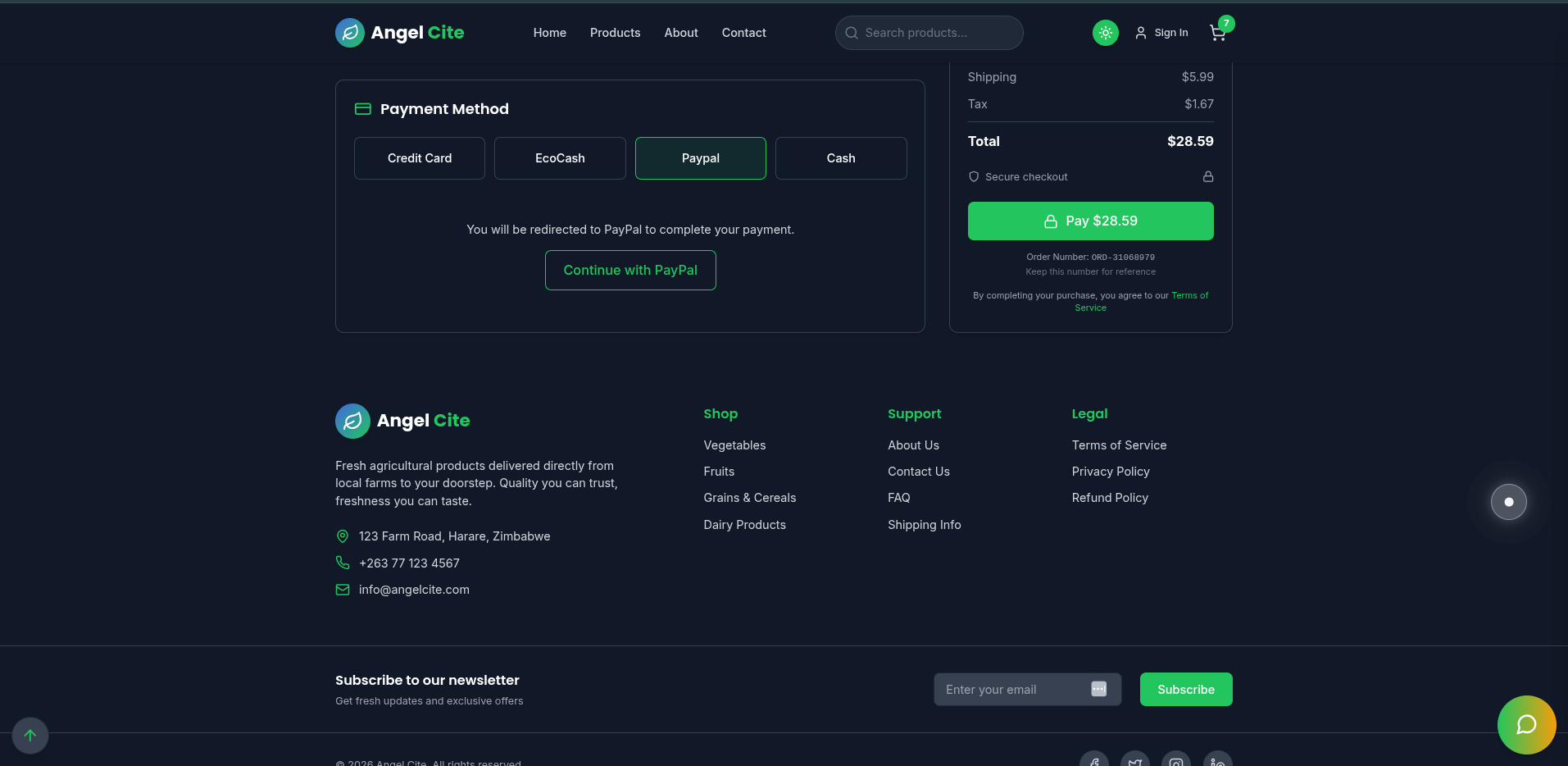The height and width of the screenshot is (766, 1568).
Task: Click the floating circular dot widget
Action: (x=1508, y=502)
